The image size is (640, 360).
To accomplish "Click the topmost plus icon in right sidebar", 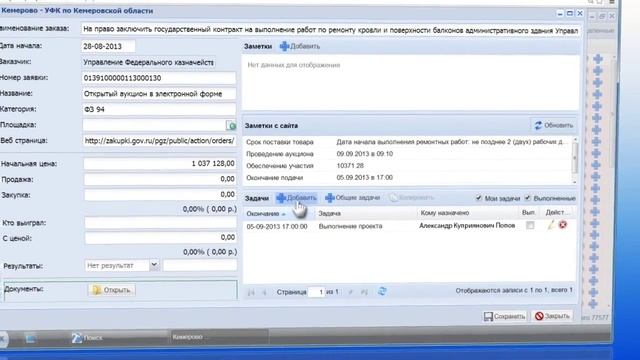I will pos(598,59).
